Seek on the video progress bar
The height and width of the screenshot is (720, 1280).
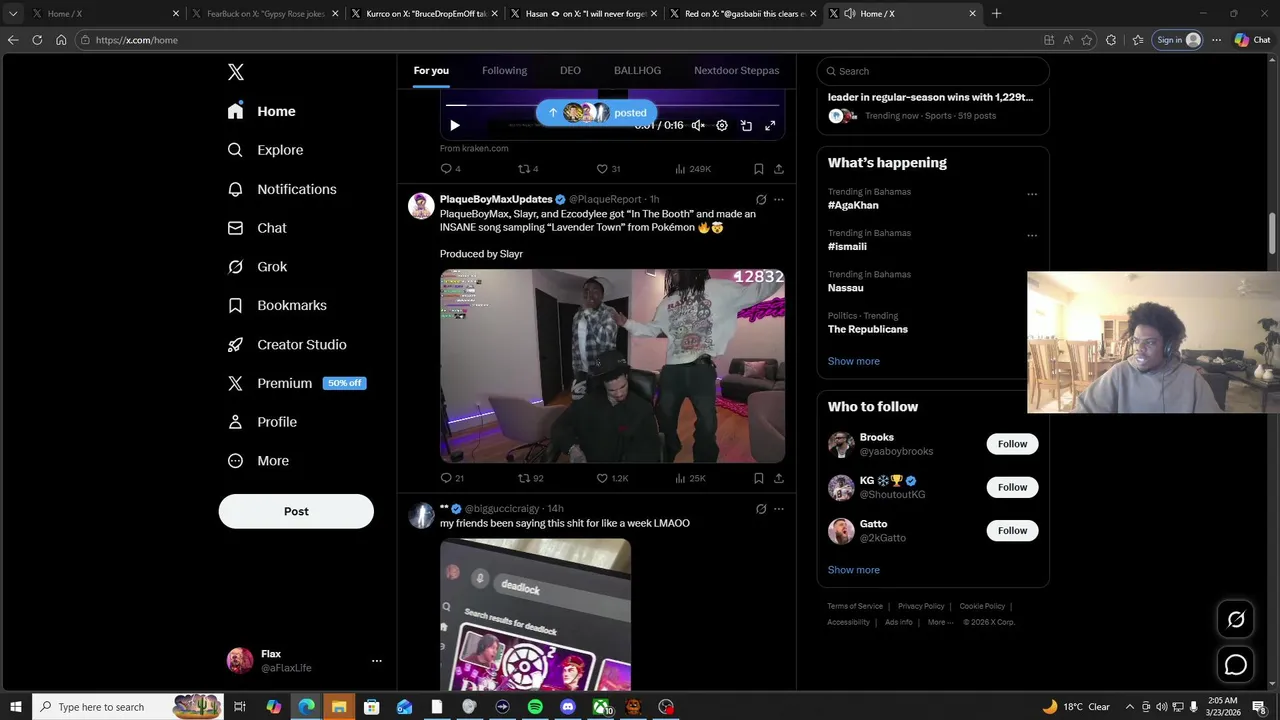[612, 104]
